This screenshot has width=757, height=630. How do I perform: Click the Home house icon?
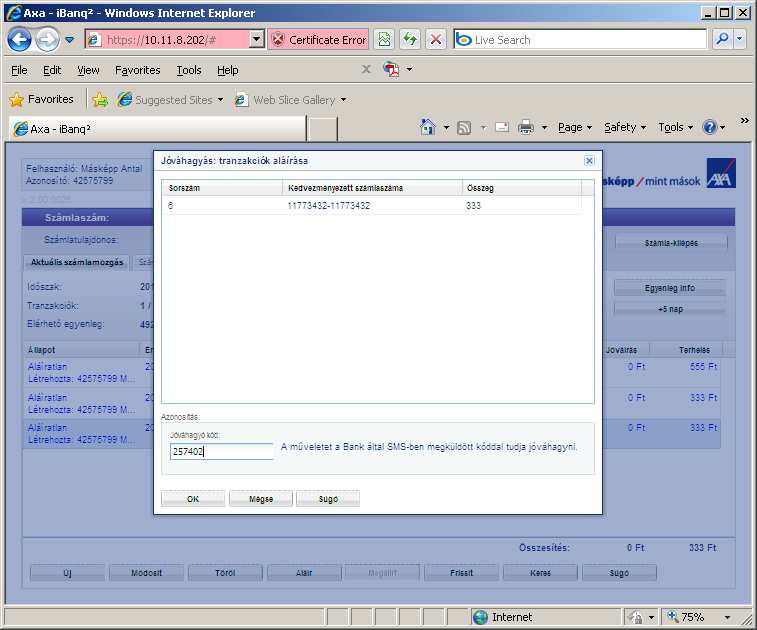pyautogui.click(x=427, y=127)
